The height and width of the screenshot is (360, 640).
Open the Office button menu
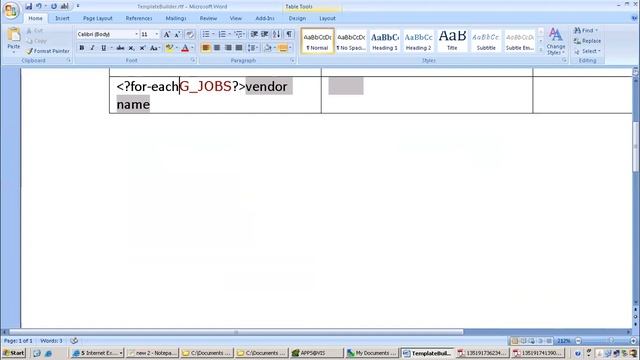pyautogui.click(x=11, y=10)
